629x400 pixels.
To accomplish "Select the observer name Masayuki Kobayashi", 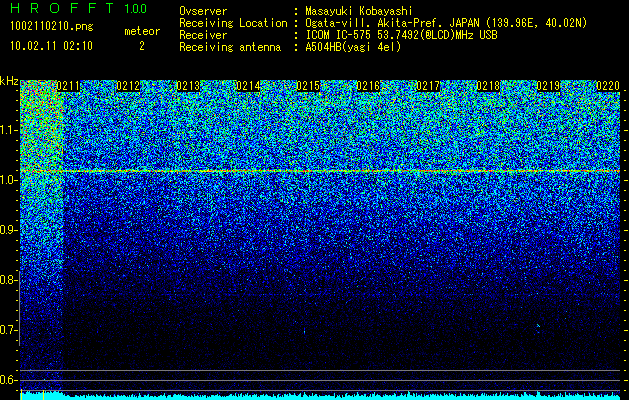I will (x=359, y=11).
